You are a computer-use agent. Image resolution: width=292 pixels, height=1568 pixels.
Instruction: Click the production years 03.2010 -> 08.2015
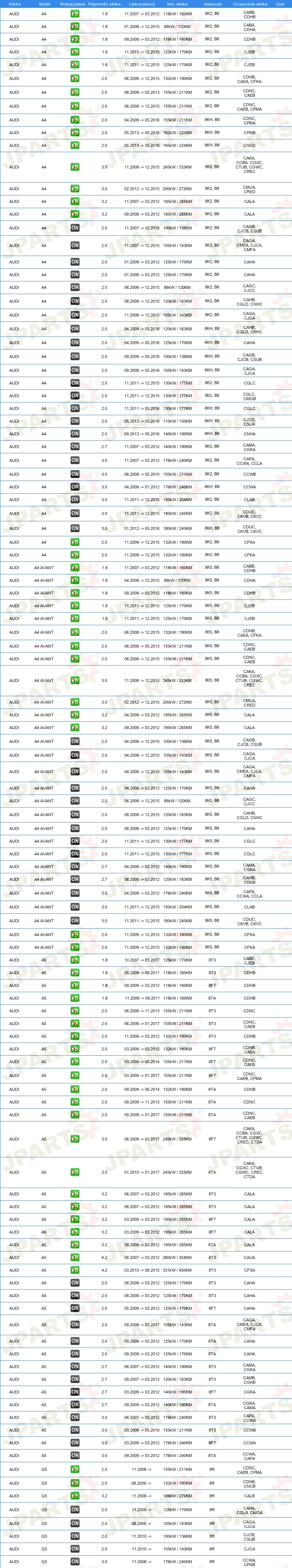click(142, 1270)
